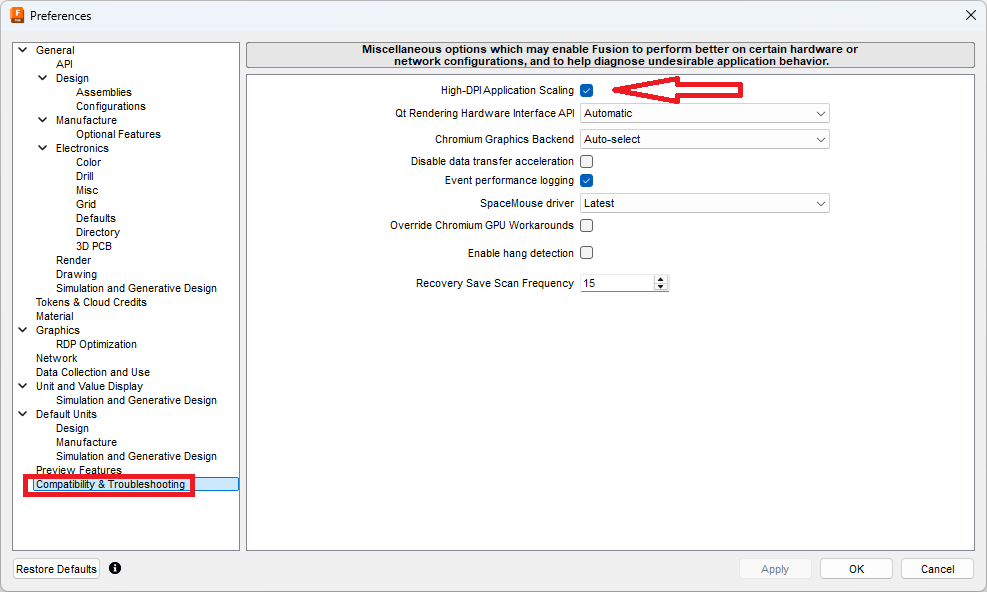Enable Disable data transfer acceleration checkbox
Screen dimensions: 987x592
coord(587,162)
